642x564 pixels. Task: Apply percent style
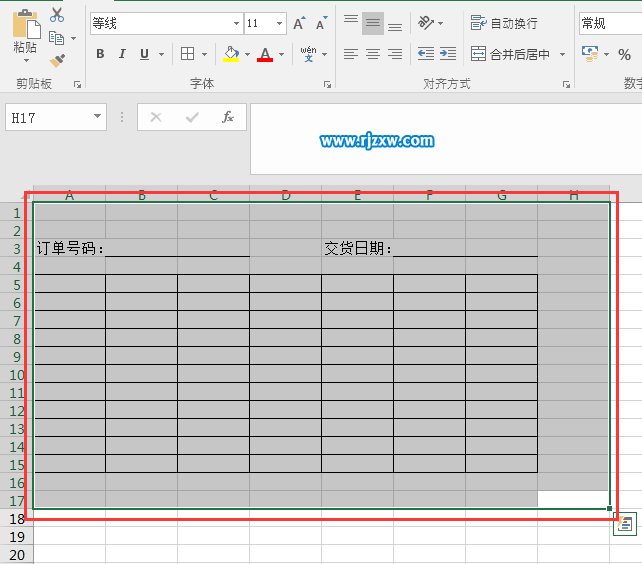(624, 54)
